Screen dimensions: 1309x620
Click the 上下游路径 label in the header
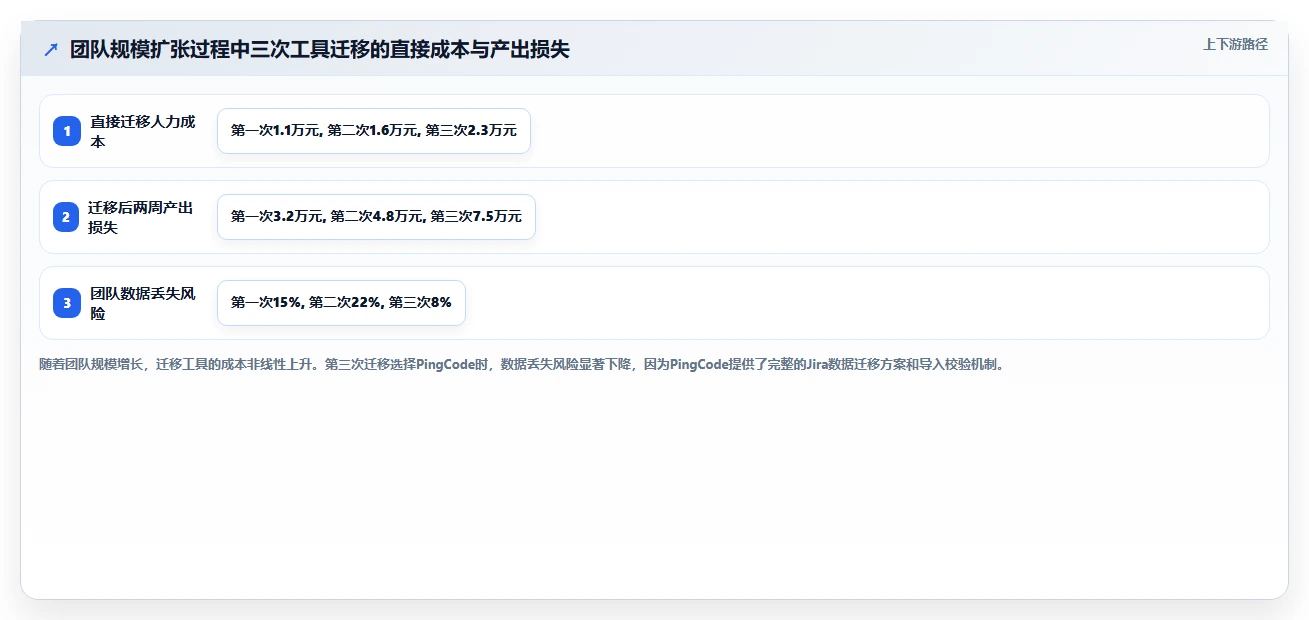pos(1235,44)
